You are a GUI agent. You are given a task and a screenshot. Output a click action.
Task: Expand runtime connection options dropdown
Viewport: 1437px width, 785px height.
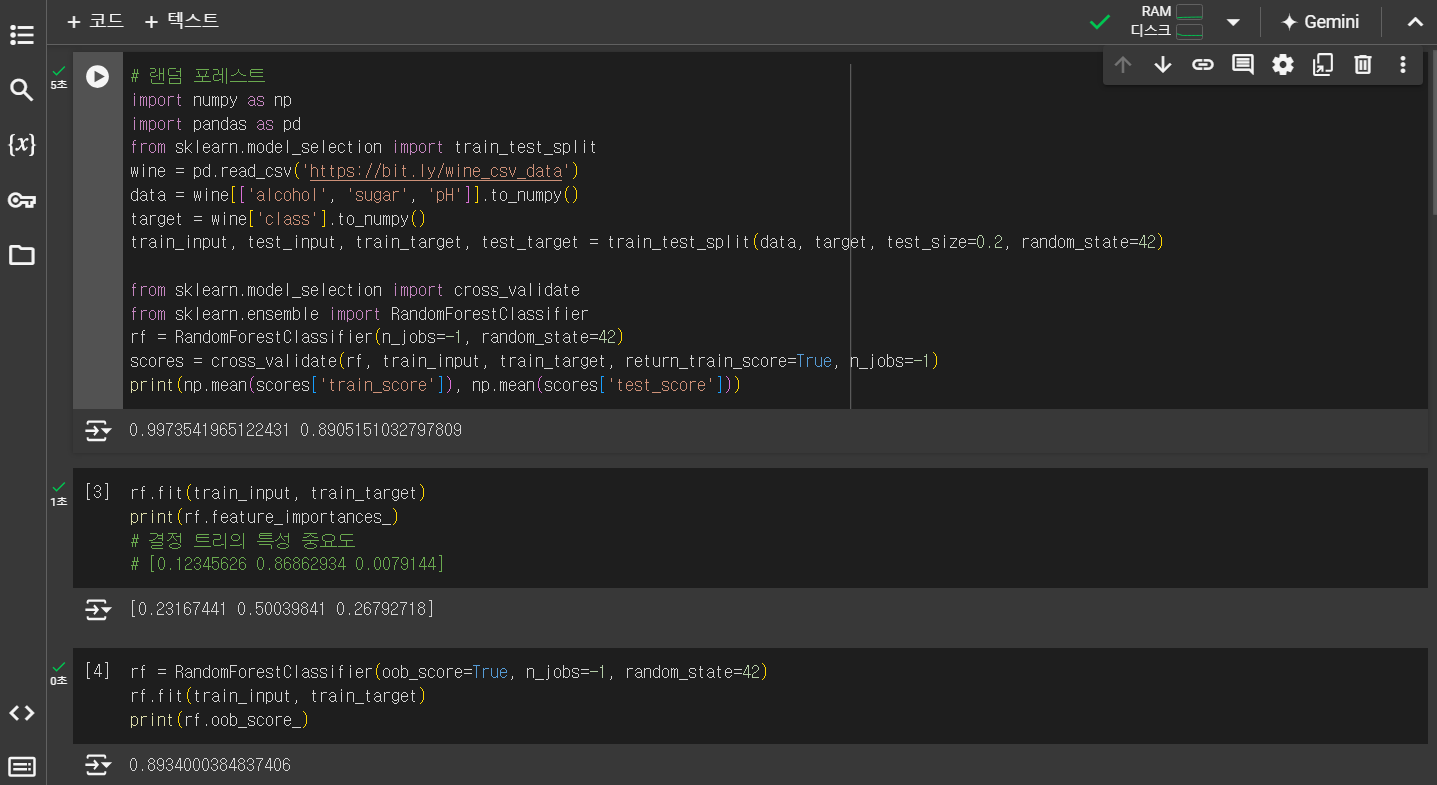pyautogui.click(x=1233, y=22)
